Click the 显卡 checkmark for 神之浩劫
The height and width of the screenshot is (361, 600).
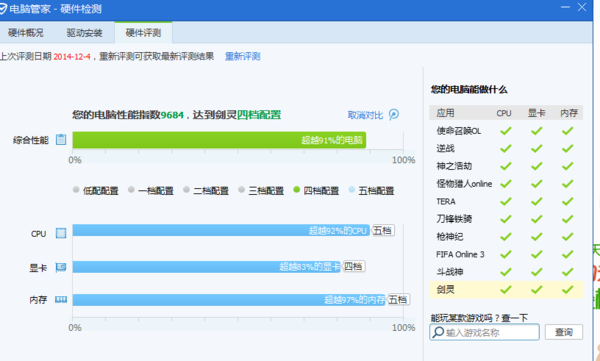[x=536, y=166]
